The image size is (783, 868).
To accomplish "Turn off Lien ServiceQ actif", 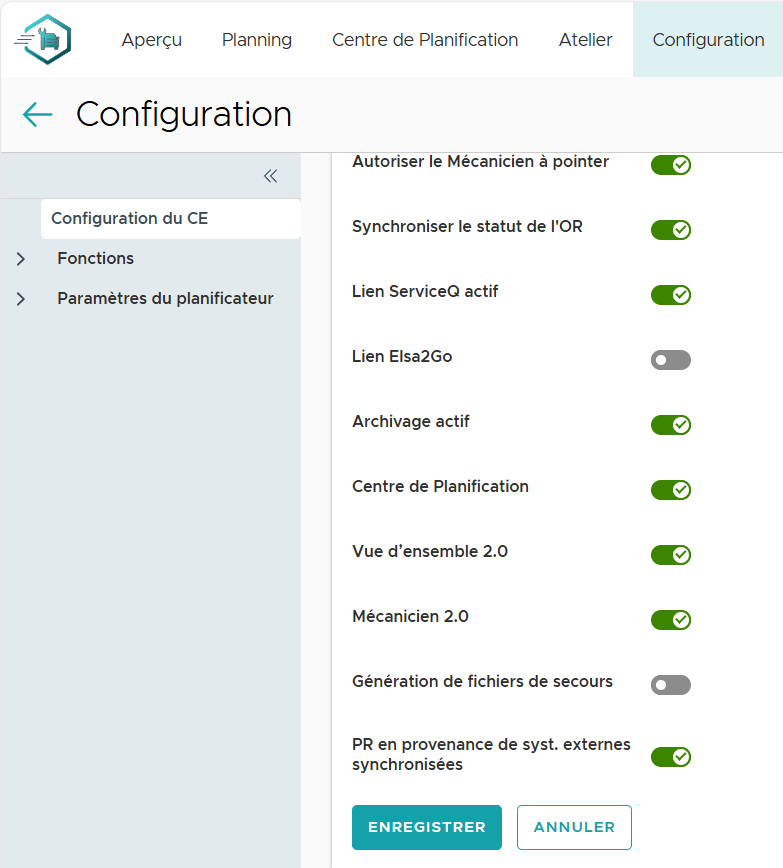I will point(670,295).
